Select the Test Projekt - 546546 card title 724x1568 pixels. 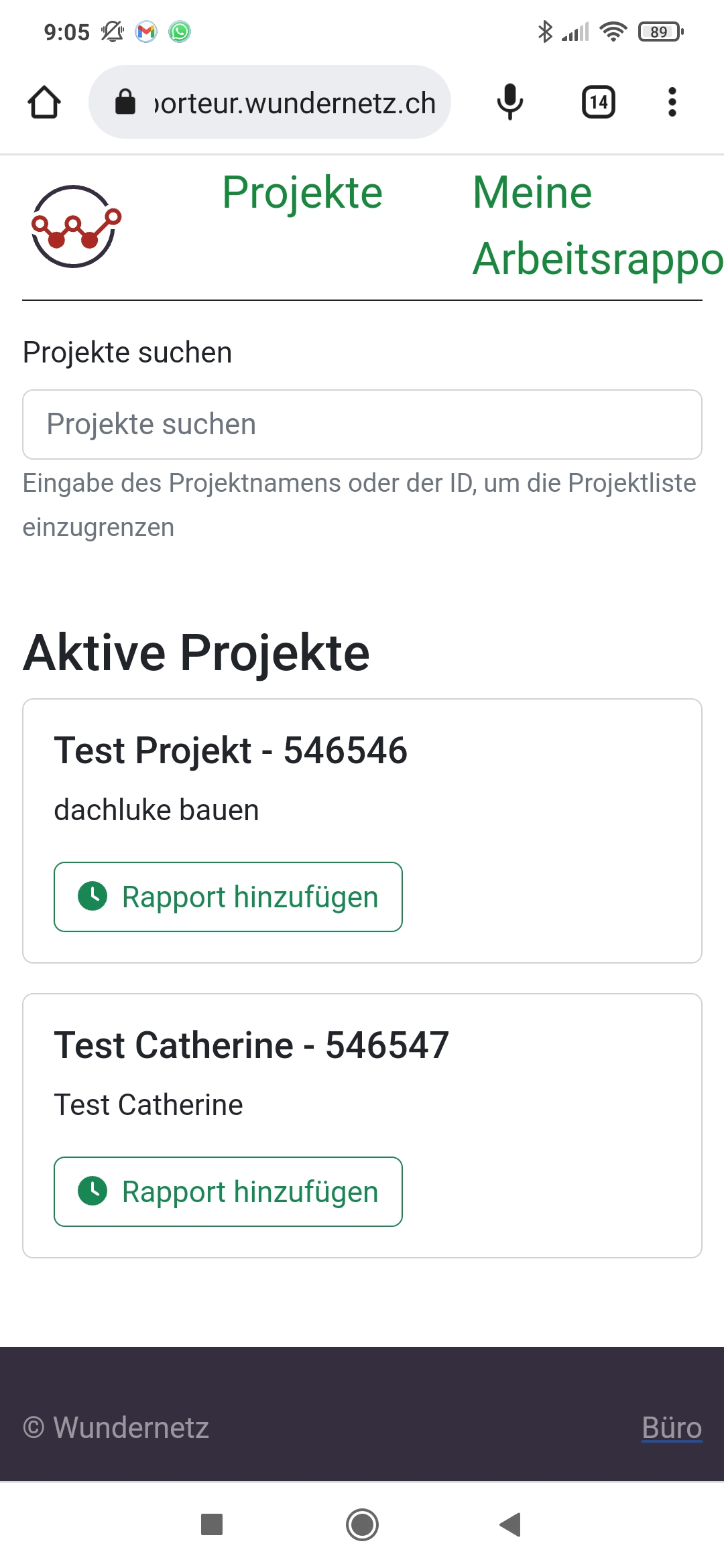[231, 750]
